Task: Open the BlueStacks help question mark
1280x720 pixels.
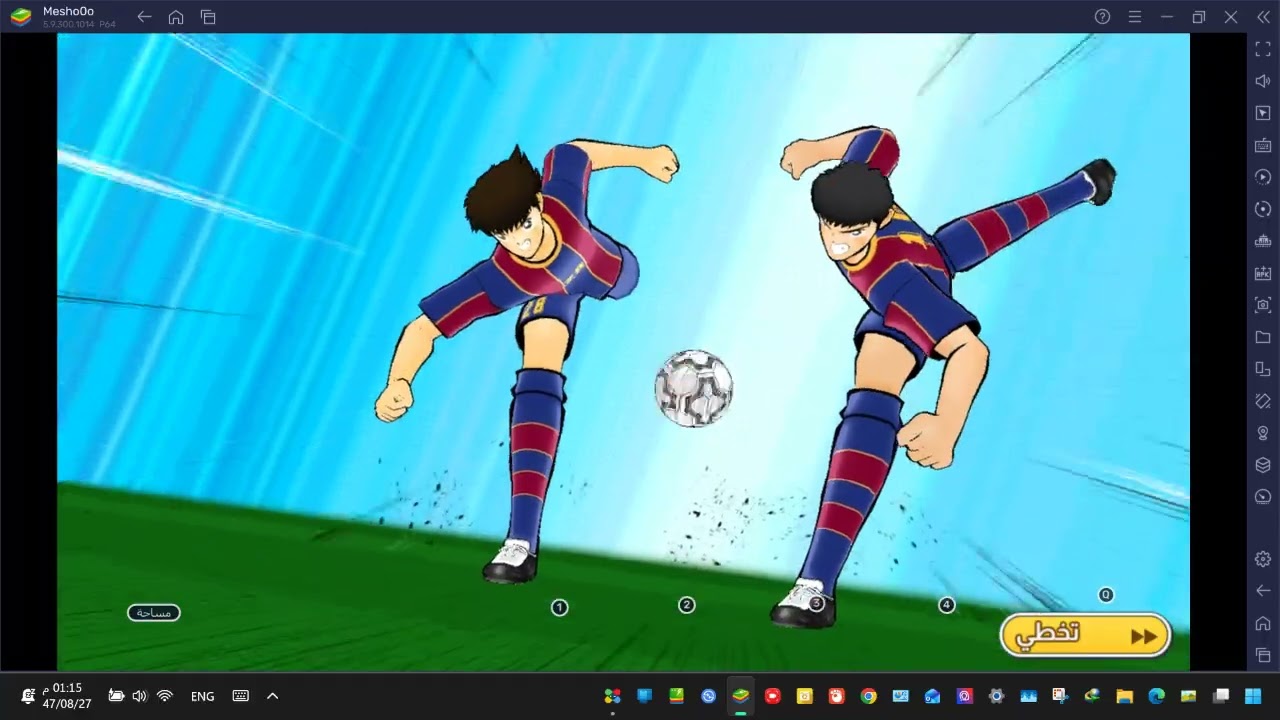Action: click(1102, 17)
